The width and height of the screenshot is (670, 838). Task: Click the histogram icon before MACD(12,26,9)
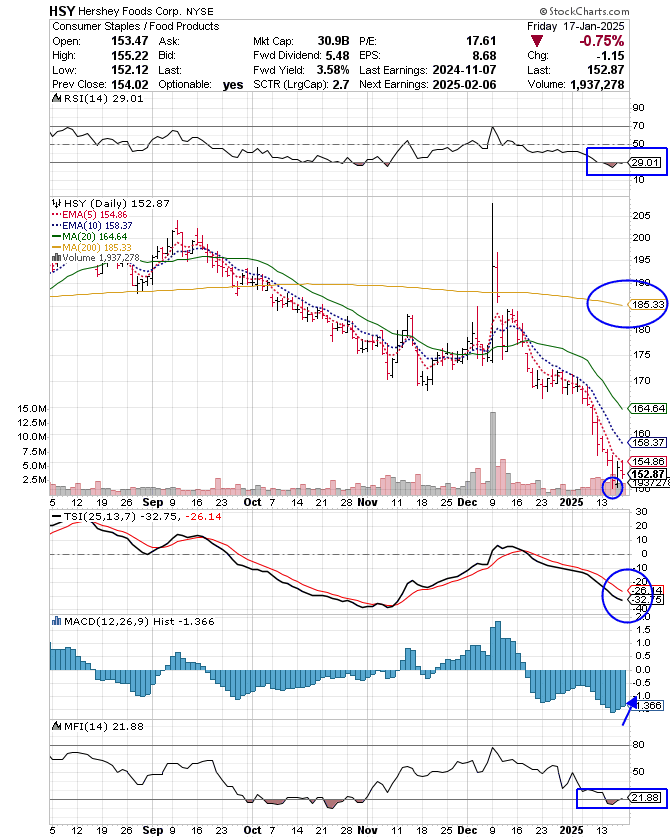click(57, 621)
